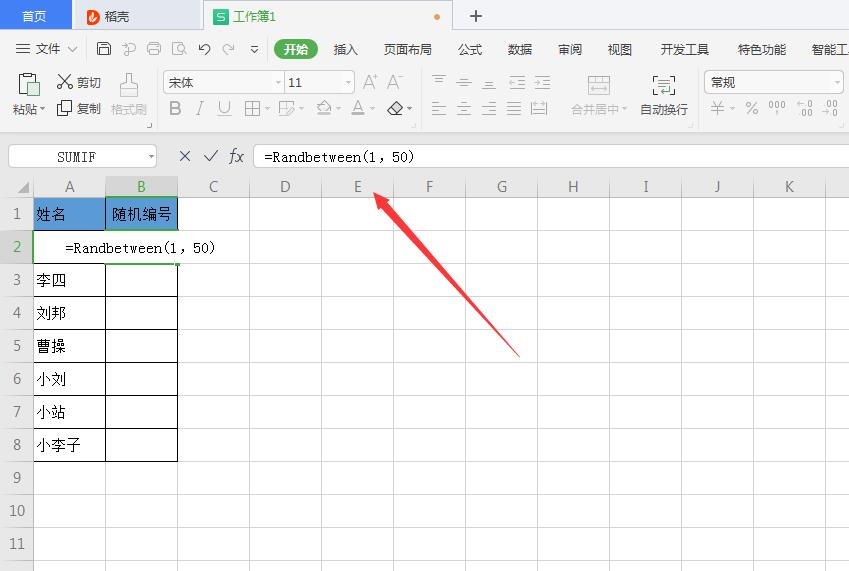Viewport: 849px width, 571px height.
Task: Open the 首页 tab
Action: coord(35,15)
